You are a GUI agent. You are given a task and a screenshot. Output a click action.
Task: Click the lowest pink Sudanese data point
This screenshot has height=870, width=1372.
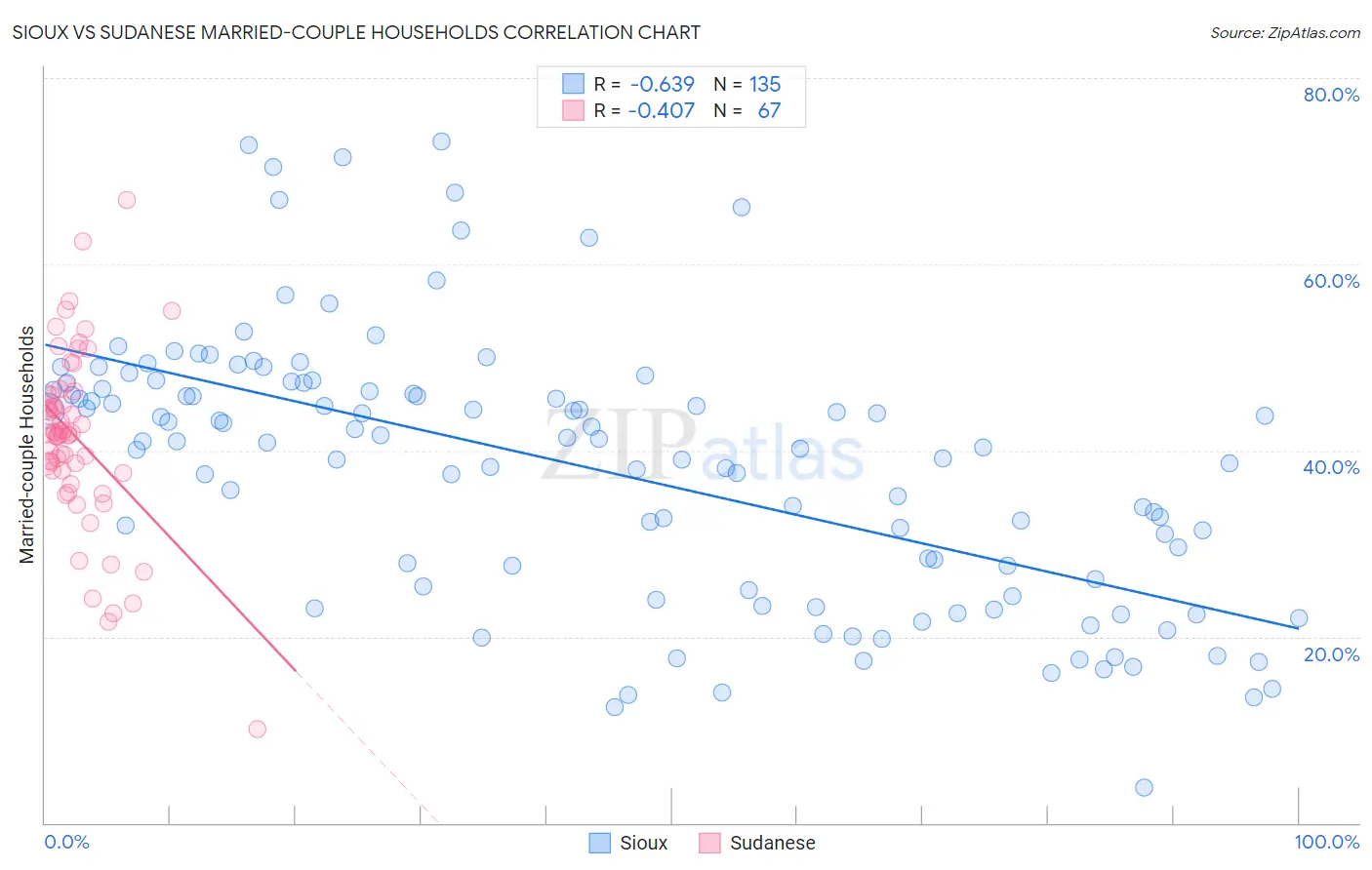pyautogui.click(x=258, y=729)
